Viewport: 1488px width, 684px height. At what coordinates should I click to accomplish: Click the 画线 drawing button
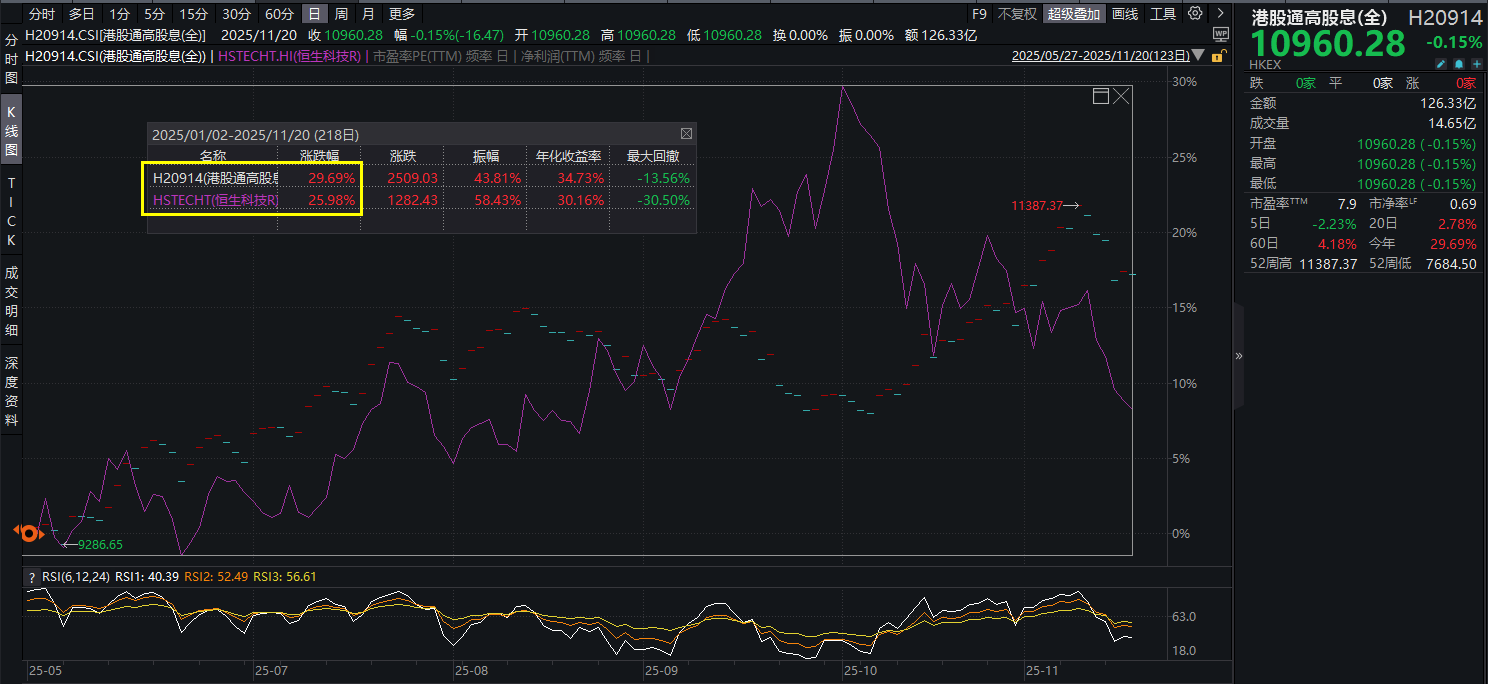point(1125,14)
